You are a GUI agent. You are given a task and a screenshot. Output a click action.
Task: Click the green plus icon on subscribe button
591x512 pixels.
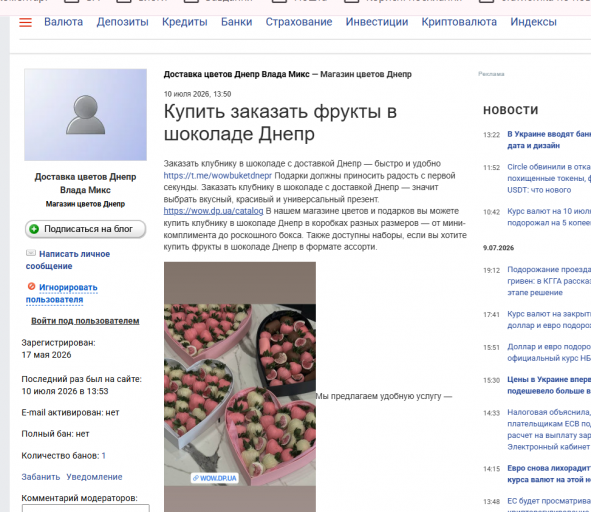tap(34, 229)
